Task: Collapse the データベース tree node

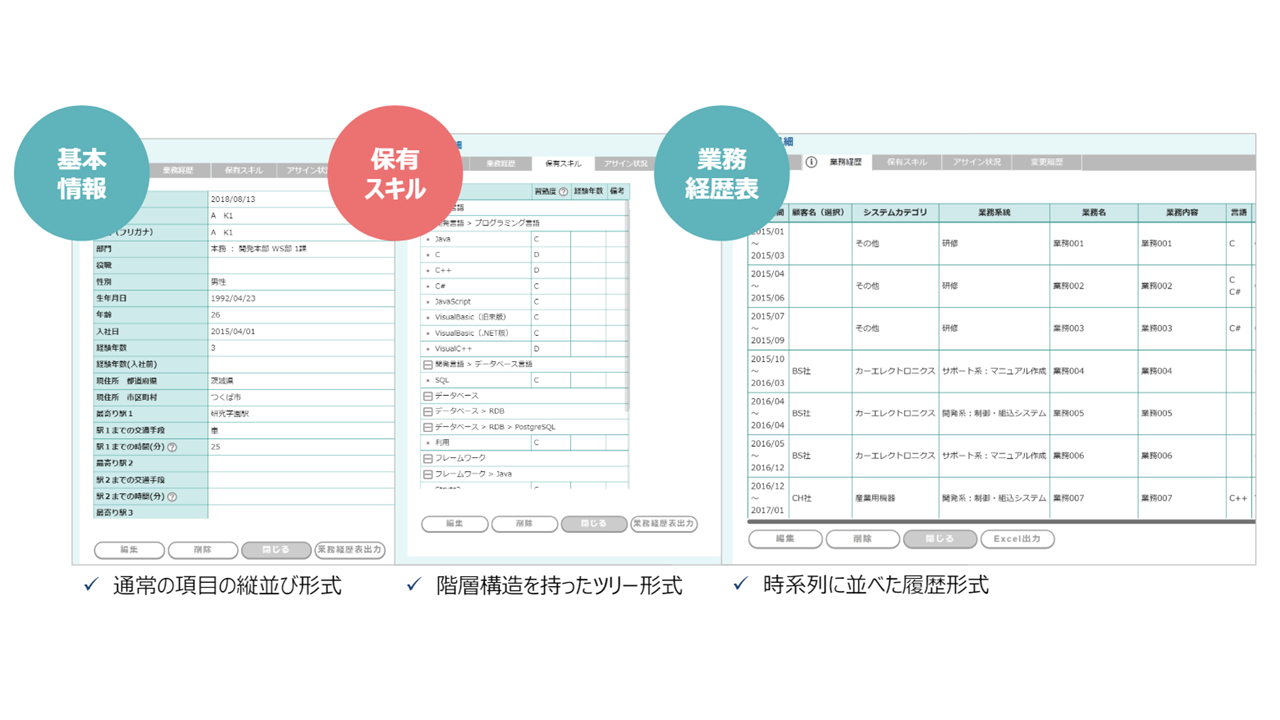Action: click(428, 396)
